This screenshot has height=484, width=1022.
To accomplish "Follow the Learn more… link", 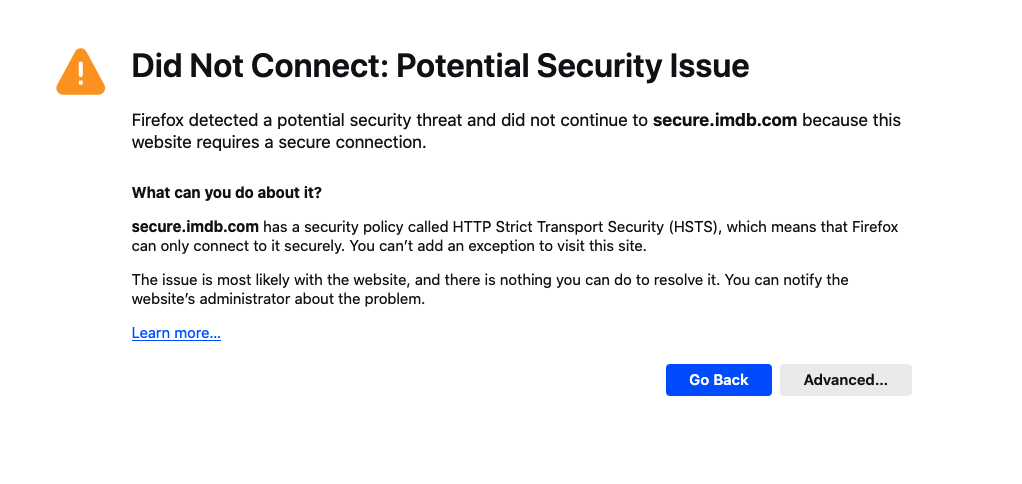I will 176,333.
